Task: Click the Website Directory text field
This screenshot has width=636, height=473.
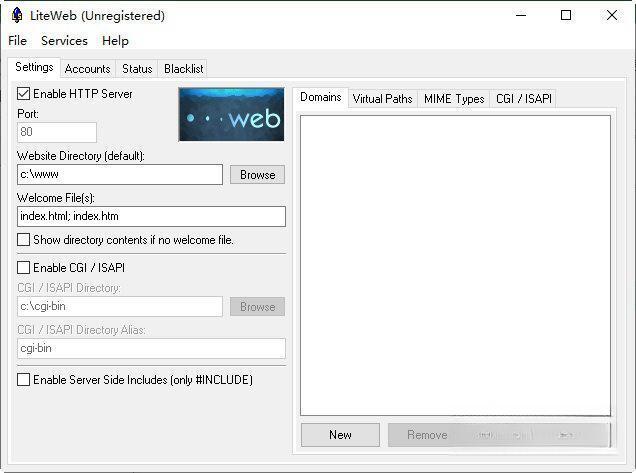Action: pos(120,175)
